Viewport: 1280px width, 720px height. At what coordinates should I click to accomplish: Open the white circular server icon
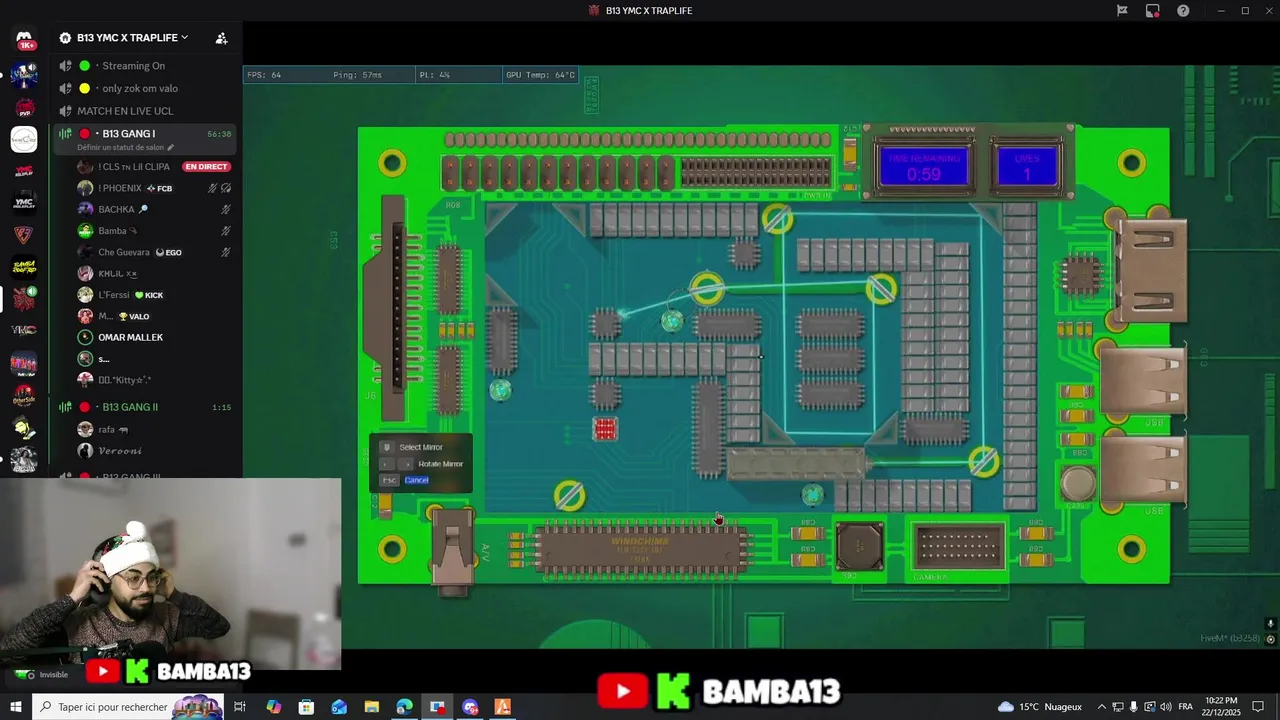click(24, 139)
